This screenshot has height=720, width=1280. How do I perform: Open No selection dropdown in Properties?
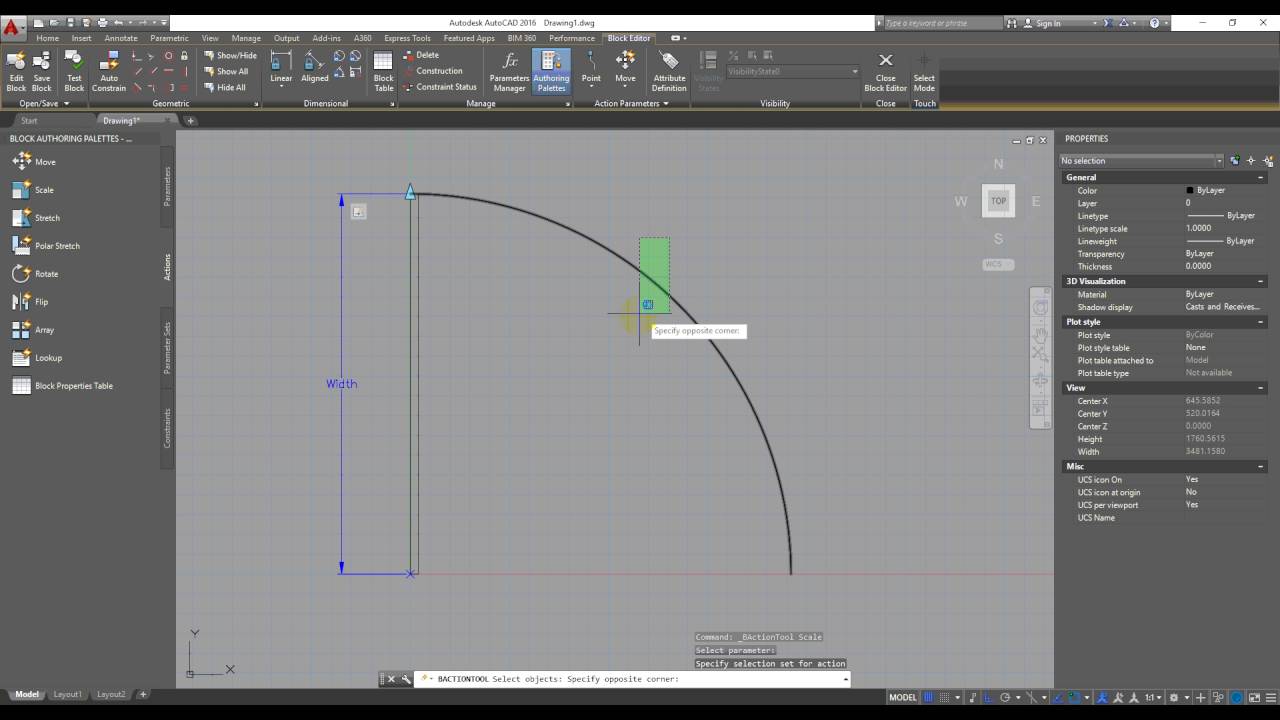[1141, 160]
